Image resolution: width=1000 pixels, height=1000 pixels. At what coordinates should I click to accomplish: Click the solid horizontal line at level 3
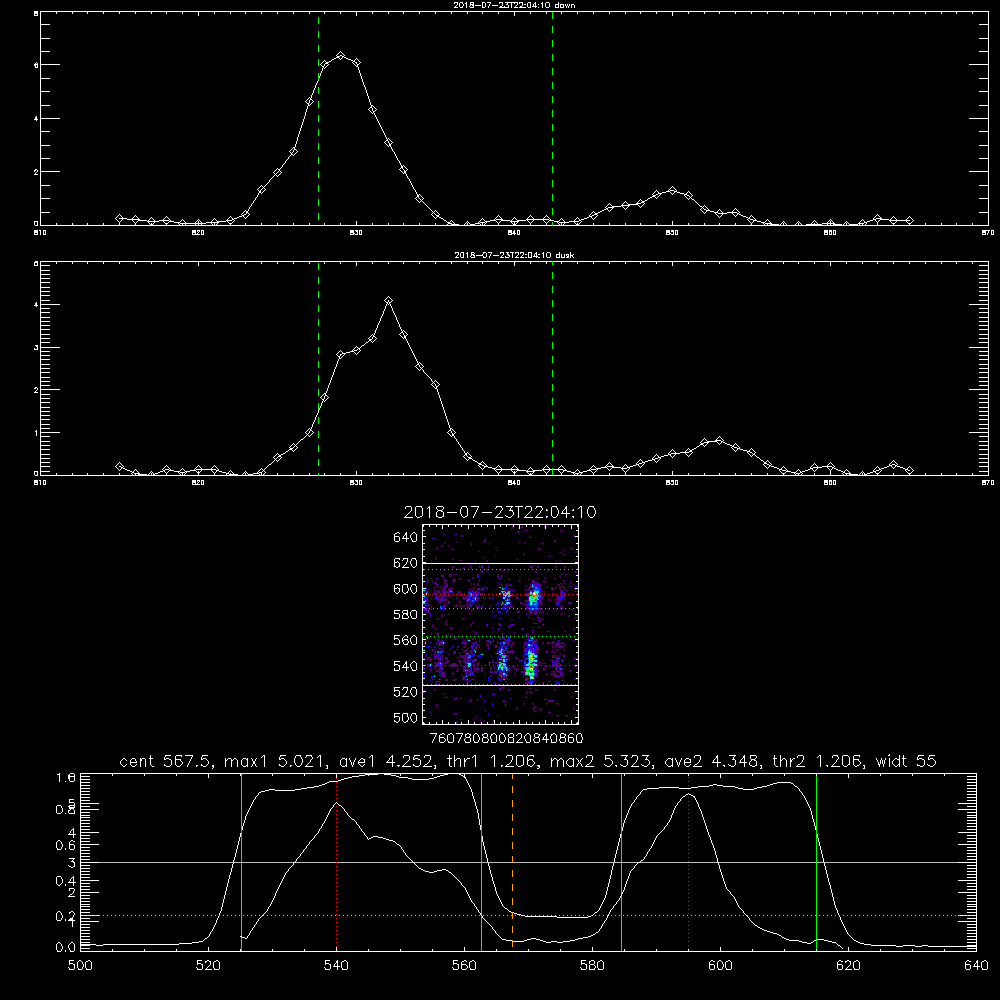[x=528, y=862]
